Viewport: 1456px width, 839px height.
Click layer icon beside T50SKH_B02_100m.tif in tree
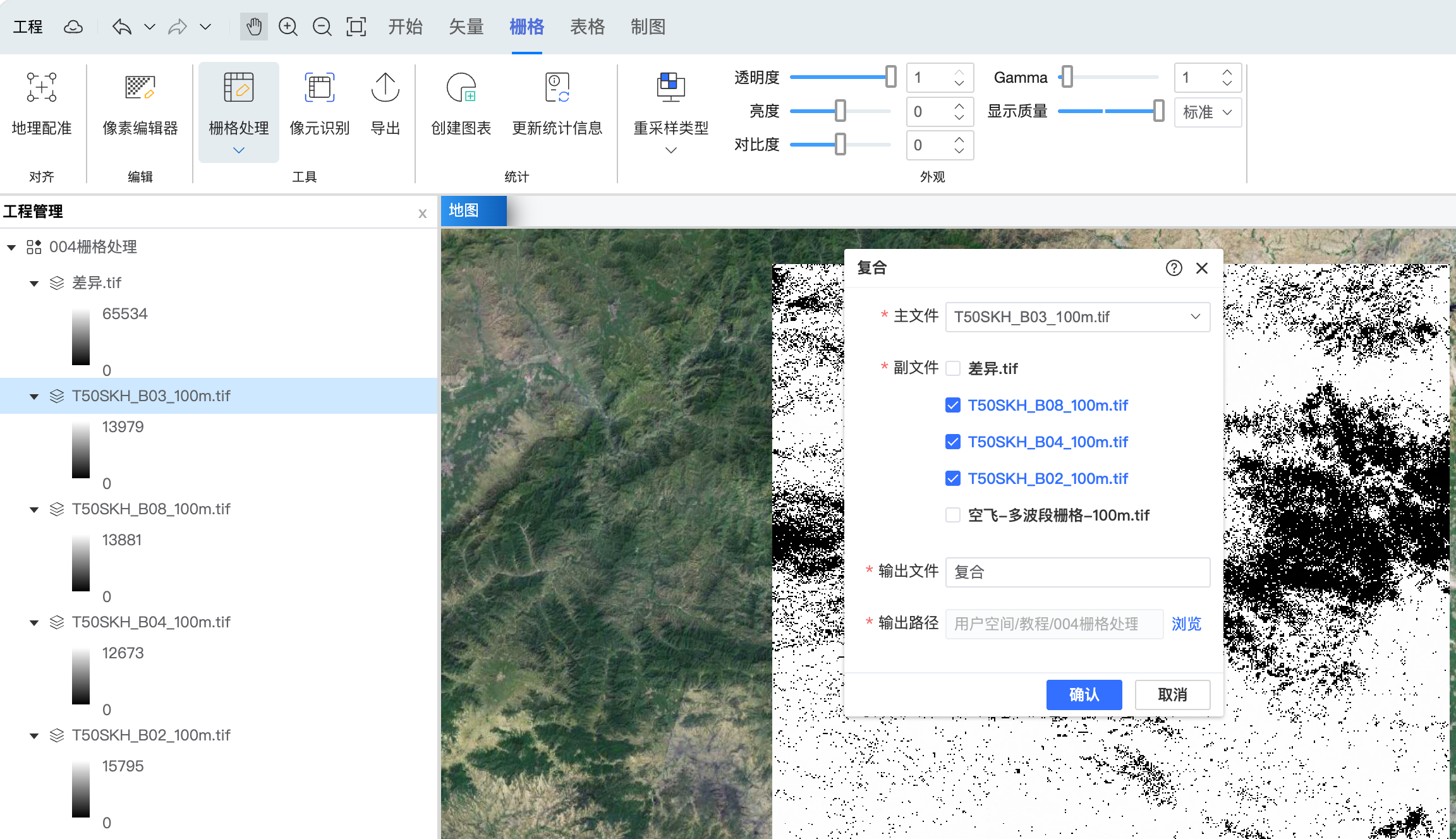point(57,735)
